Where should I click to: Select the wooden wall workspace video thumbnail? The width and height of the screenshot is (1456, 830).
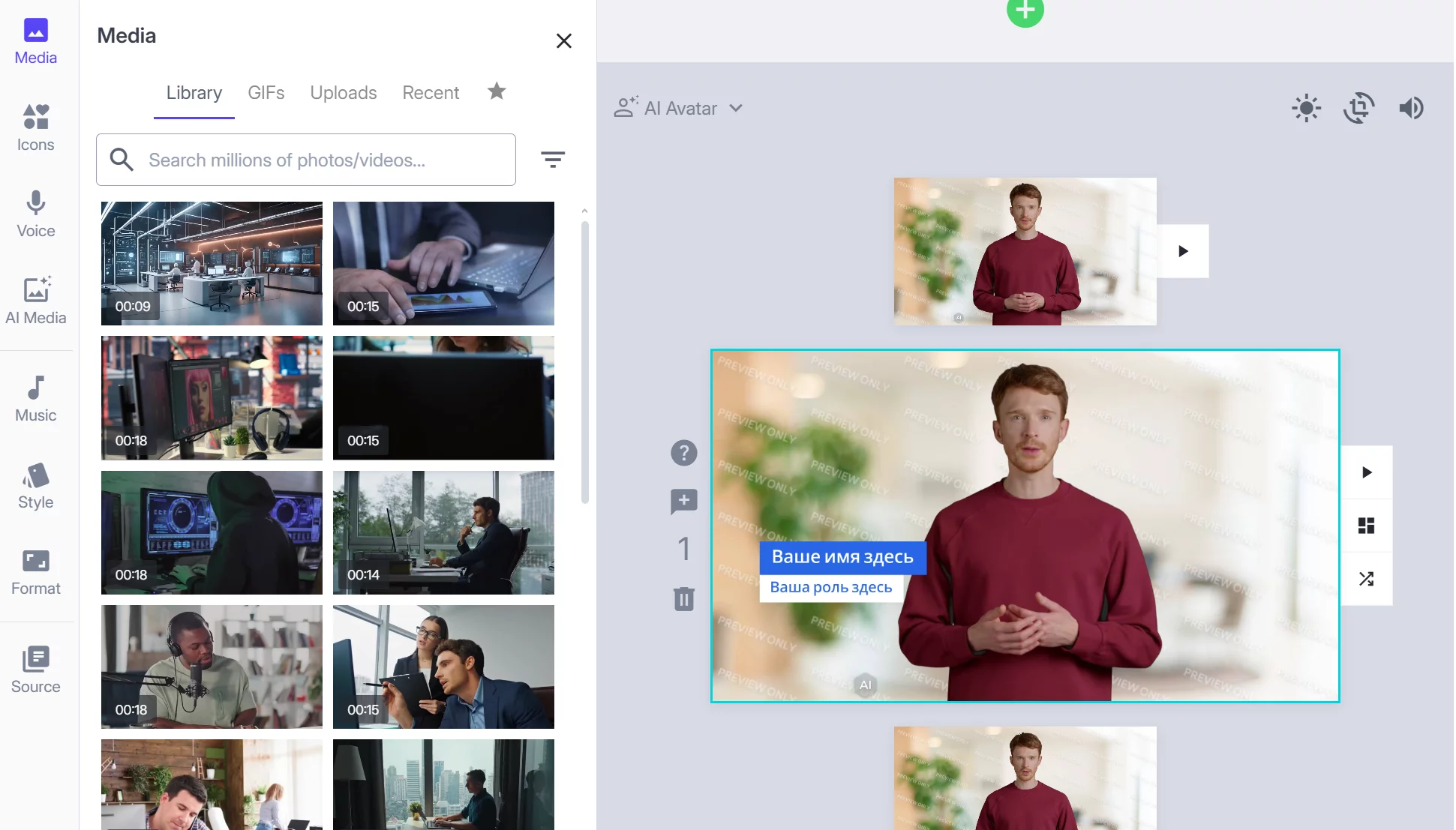[x=212, y=784]
